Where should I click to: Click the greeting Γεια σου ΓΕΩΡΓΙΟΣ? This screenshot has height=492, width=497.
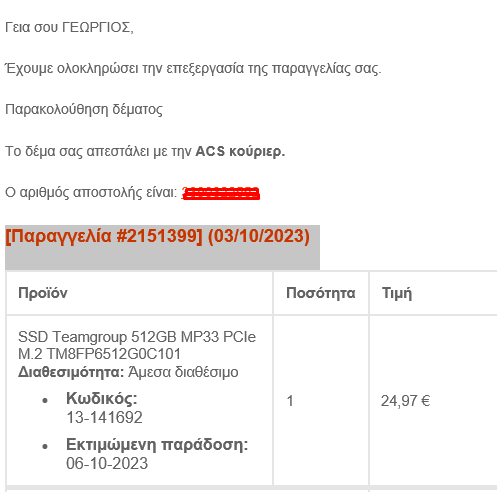pyautogui.click(x=69, y=27)
